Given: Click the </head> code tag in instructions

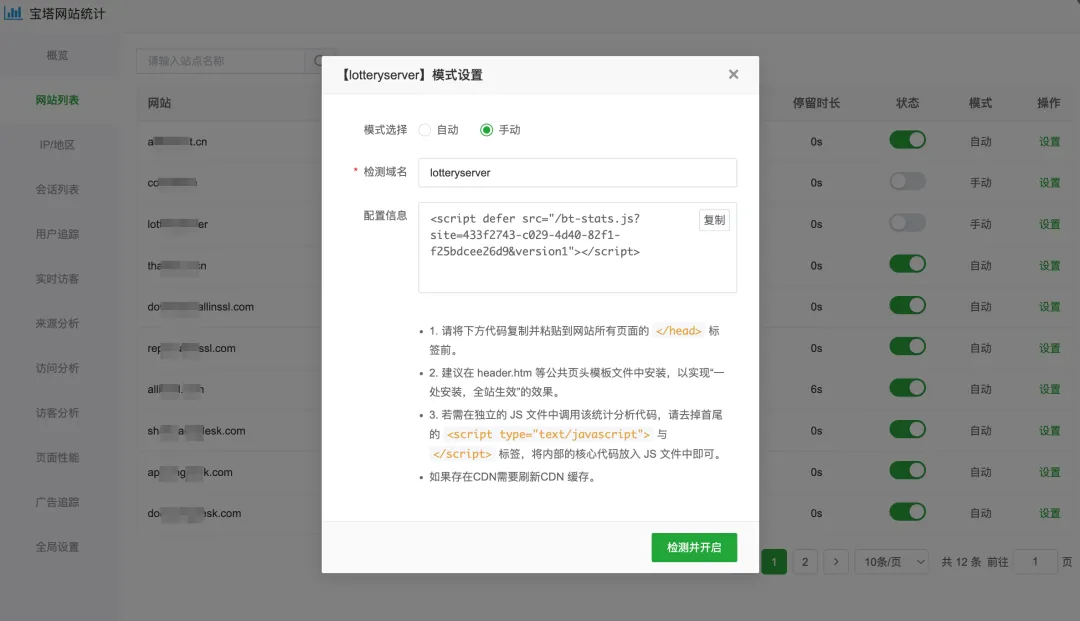Looking at the screenshot, I should point(678,331).
